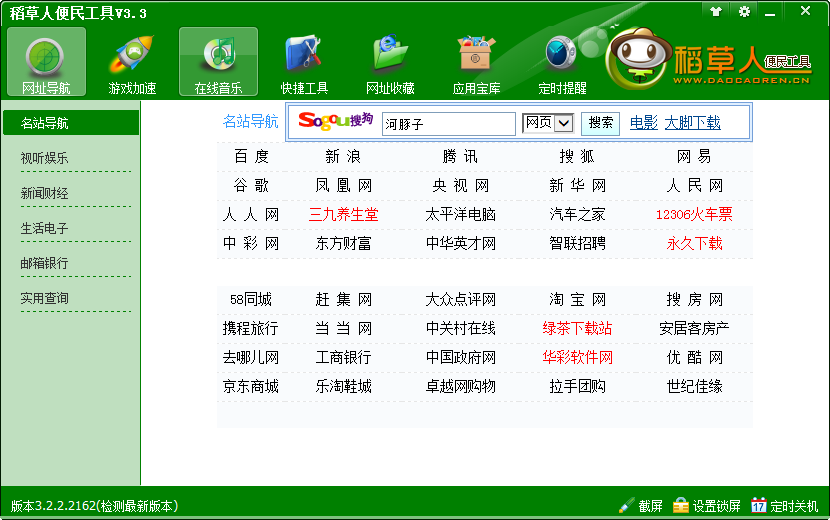830x520 pixels.
Task: Open 安居客房产 site link
Action: point(694,328)
